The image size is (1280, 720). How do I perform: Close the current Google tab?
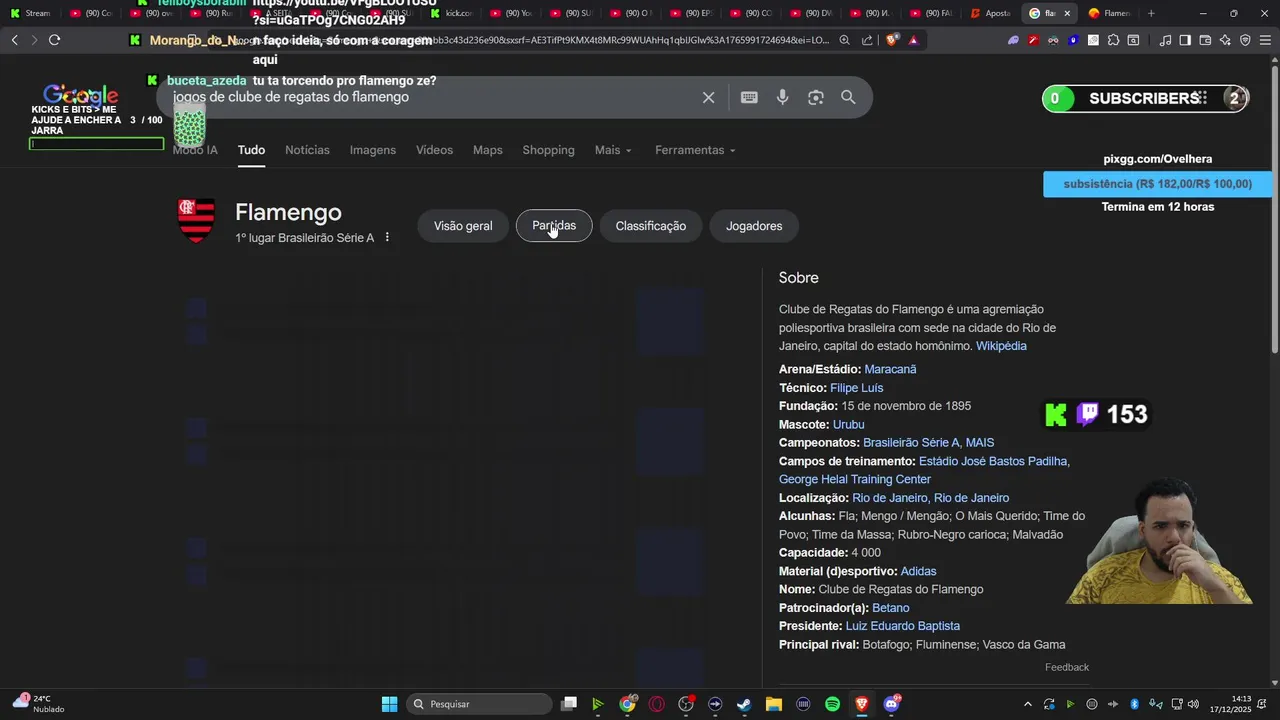(x=1067, y=13)
